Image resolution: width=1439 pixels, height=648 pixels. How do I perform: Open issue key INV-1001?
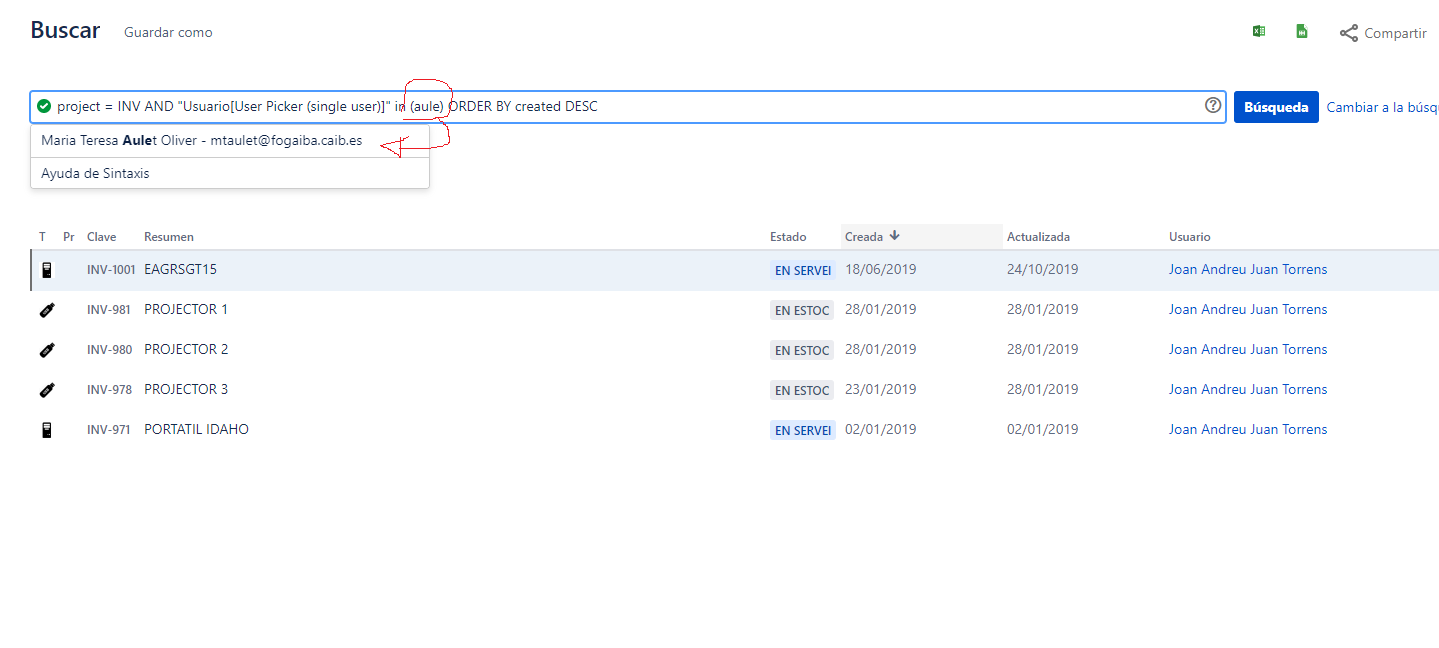click(111, 270)
